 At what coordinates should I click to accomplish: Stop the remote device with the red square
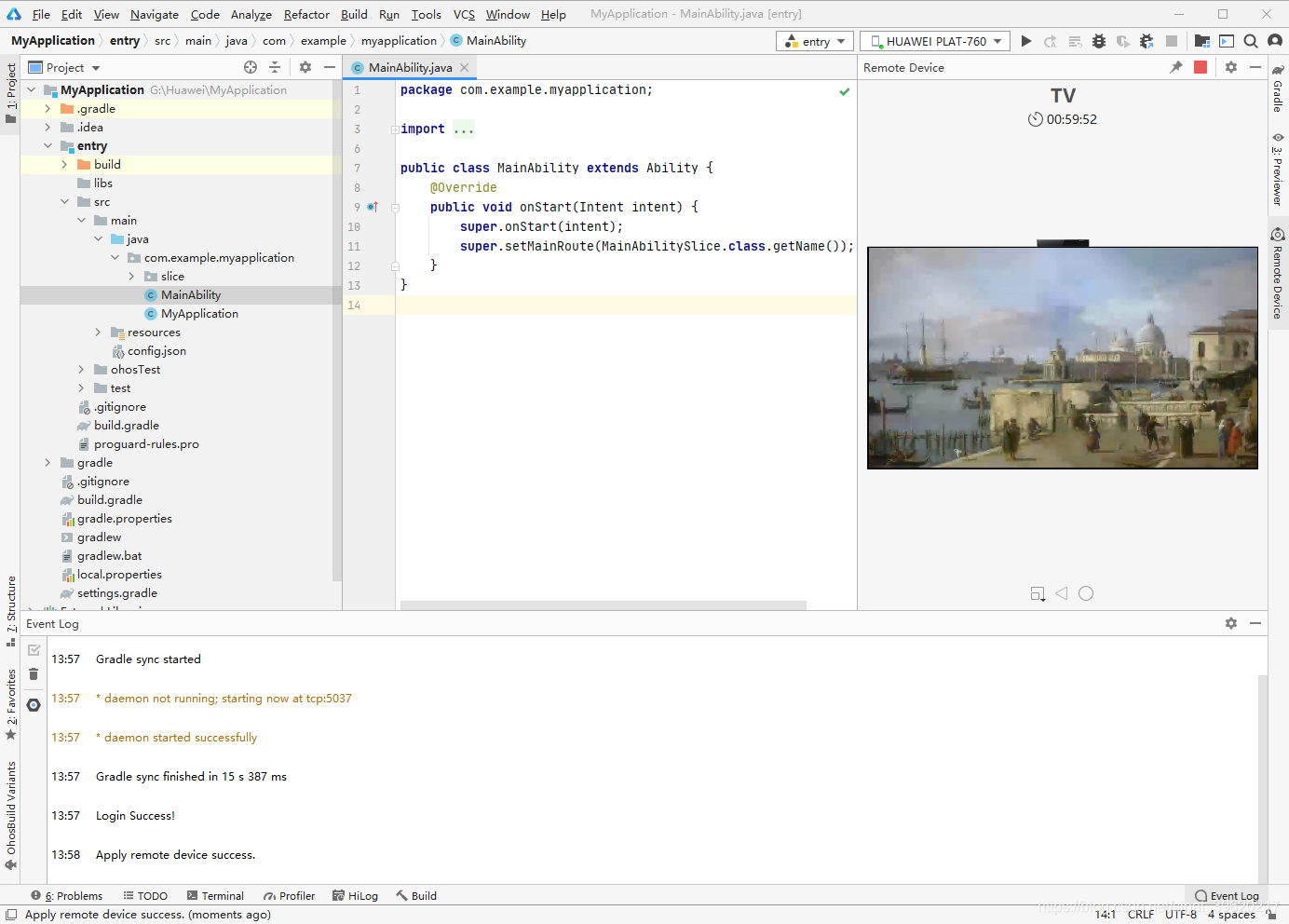coord(1201,67)
